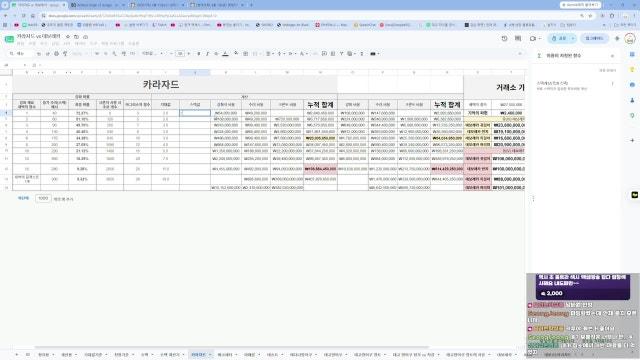This screenshot has width=640, height=360.
Task: Close the right side functions panel
Action: [x=612, y=56]
